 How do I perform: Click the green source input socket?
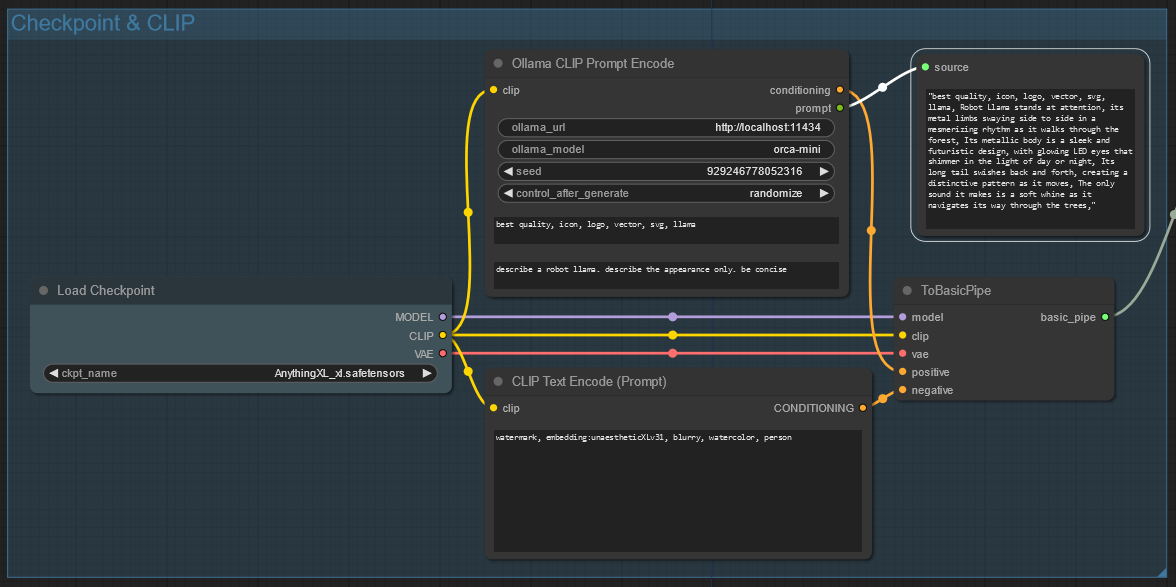pyautogui.click(x=926, y=67)
